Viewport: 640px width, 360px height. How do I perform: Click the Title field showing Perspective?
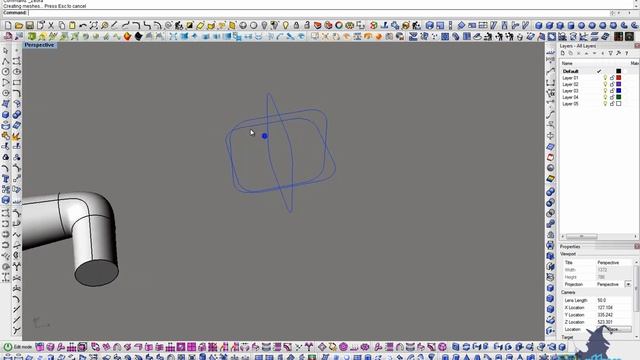point(613,262)
